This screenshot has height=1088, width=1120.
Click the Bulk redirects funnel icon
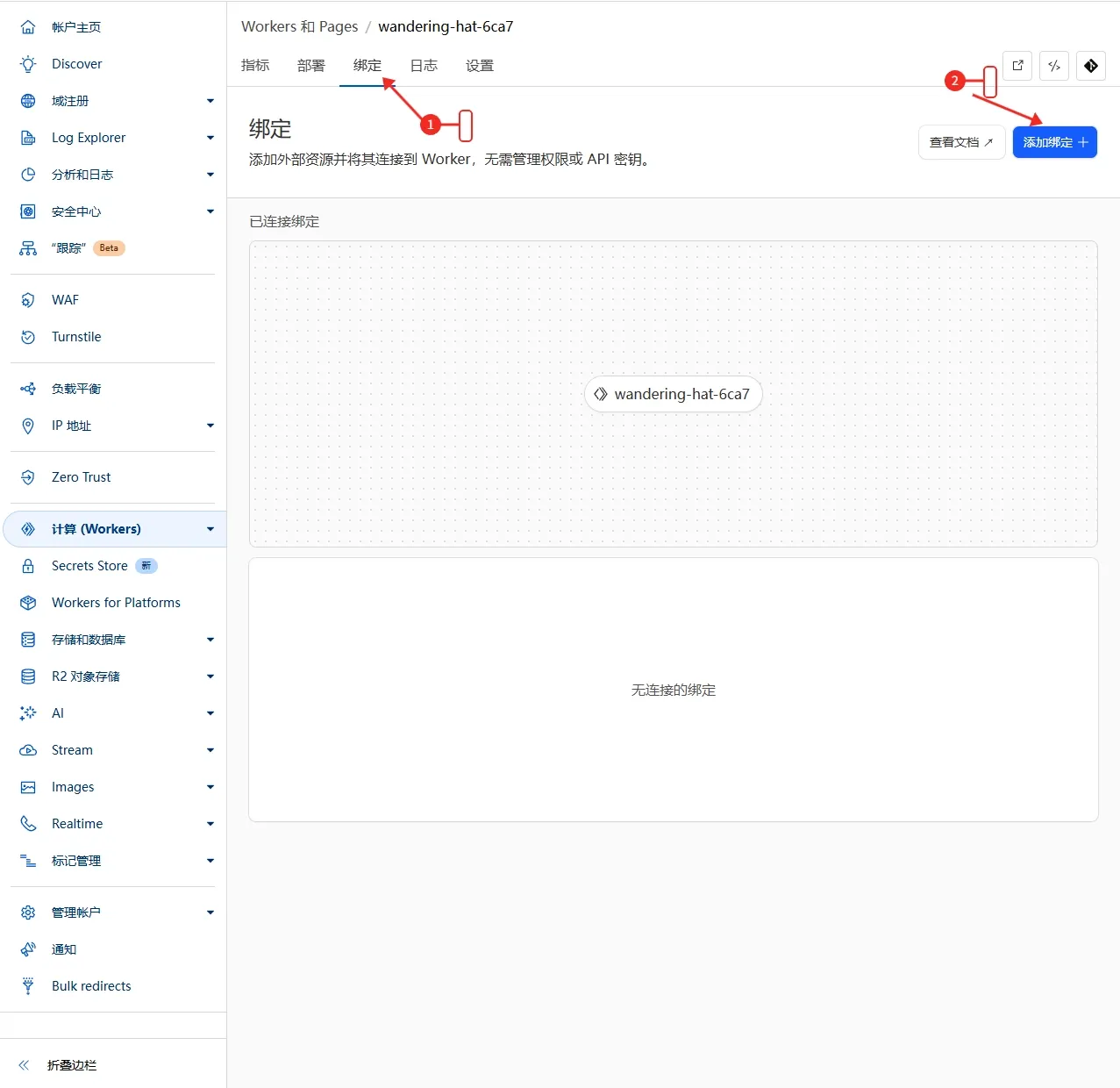28,986
